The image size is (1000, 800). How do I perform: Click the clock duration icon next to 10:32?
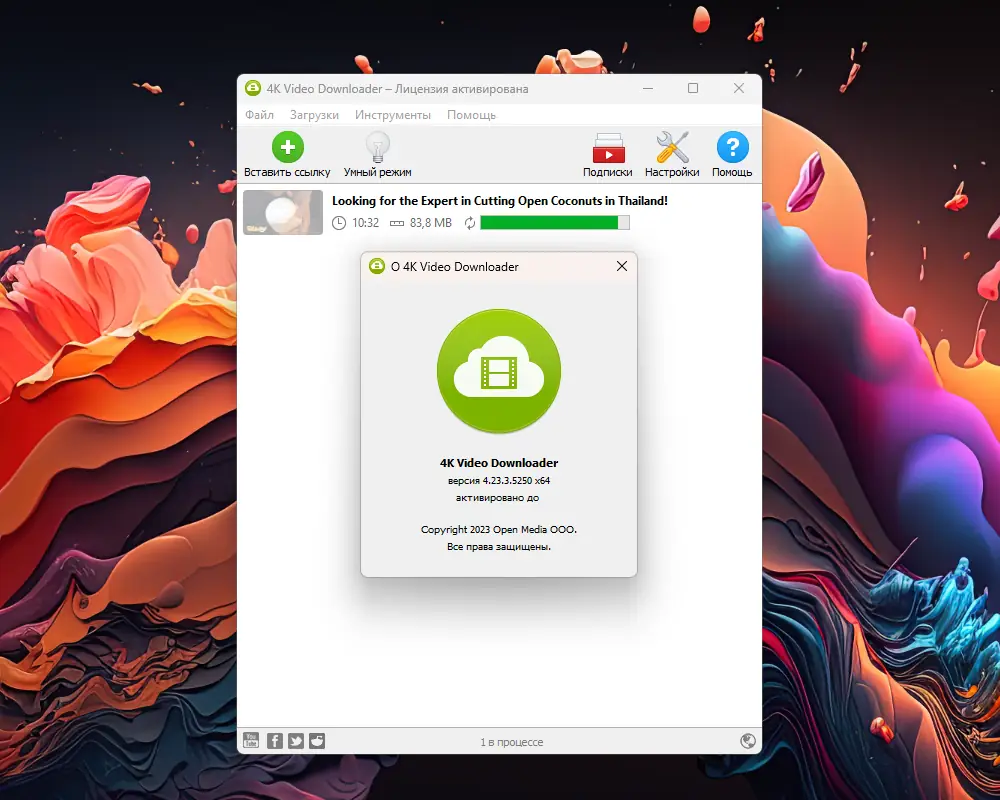point(339,223)
